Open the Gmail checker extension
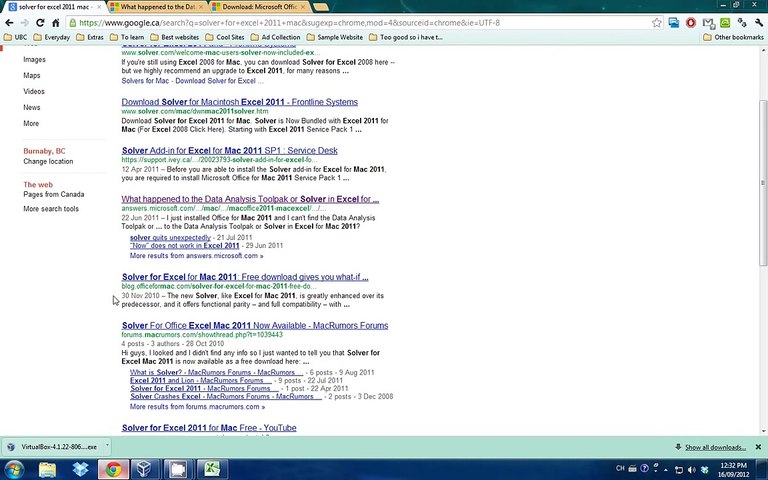This screenshot has width=768, height=480. click(x=708, y=23)
